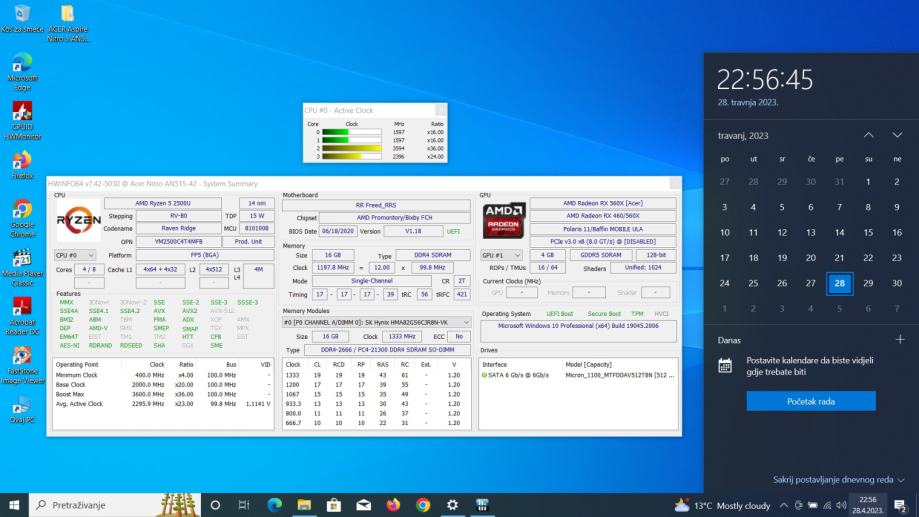Open the memory module selection dropdown

[x=378, y=322]
